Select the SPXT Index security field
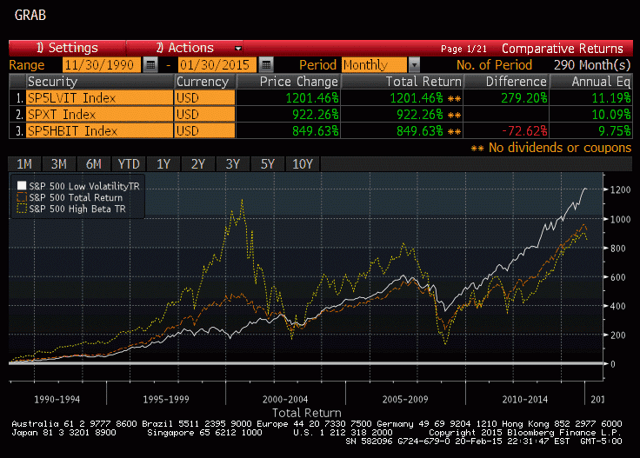Viewport: 640px width, 458px height. click(100, 114)
